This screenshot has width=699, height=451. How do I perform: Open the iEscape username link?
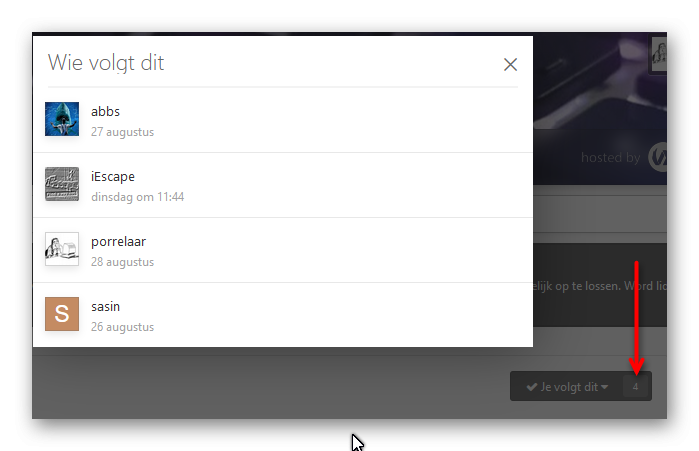click(x=113, y=176)
